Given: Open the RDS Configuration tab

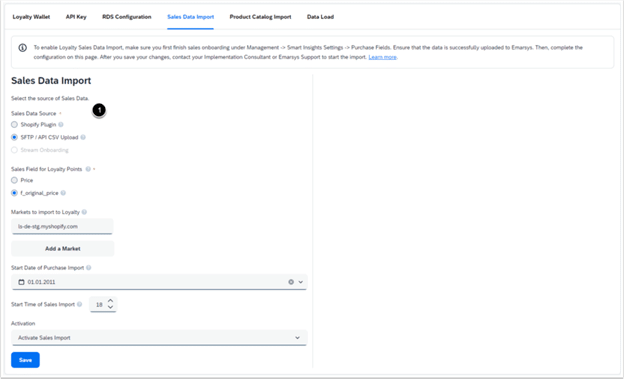Looking at the screenshot, I should coord(127,17).
